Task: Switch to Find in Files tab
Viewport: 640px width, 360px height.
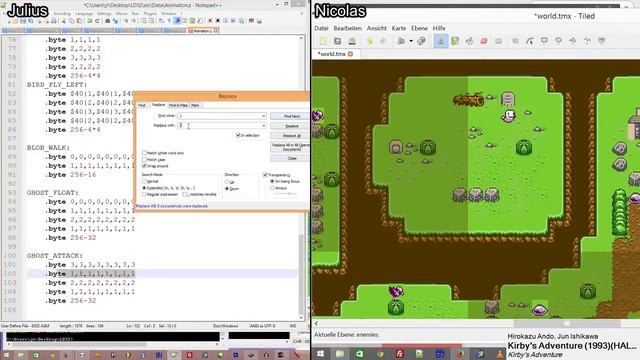Action: [178, 105]
